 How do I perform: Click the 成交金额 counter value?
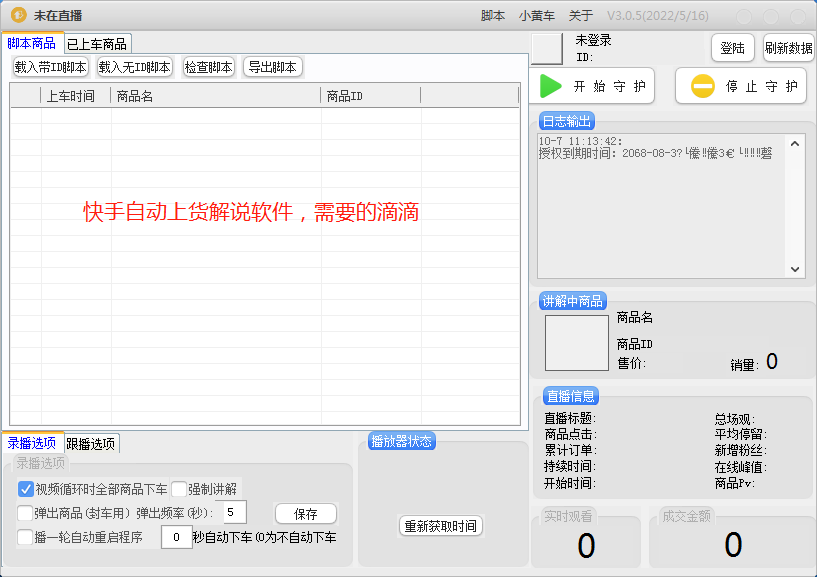tap(733, 545)
